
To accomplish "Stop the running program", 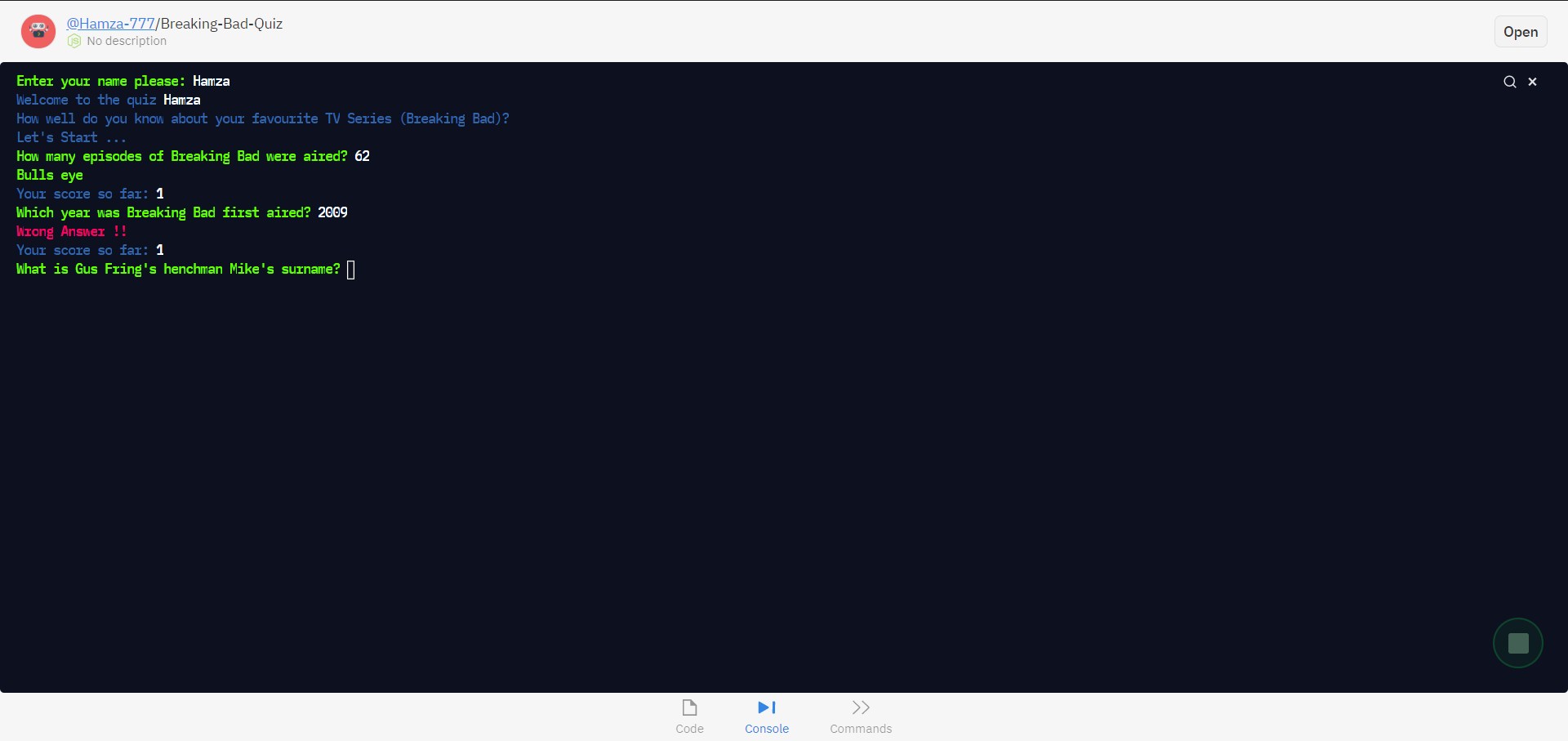I will click(1517, 643).
